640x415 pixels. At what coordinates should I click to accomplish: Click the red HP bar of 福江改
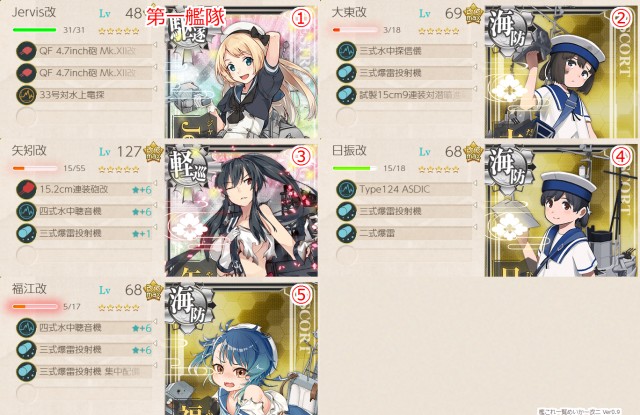tap(35, 306)
